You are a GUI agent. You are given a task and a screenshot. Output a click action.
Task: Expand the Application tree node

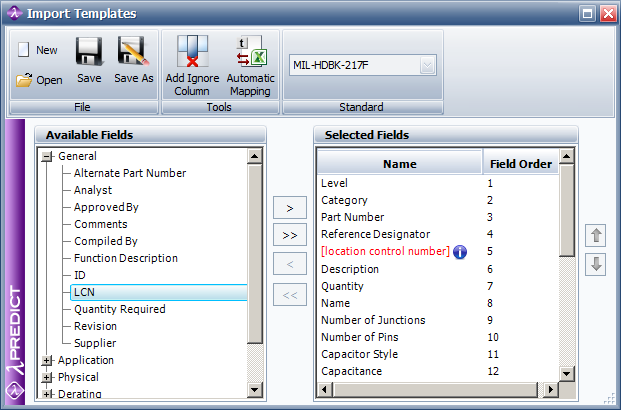tap(46, 360)
